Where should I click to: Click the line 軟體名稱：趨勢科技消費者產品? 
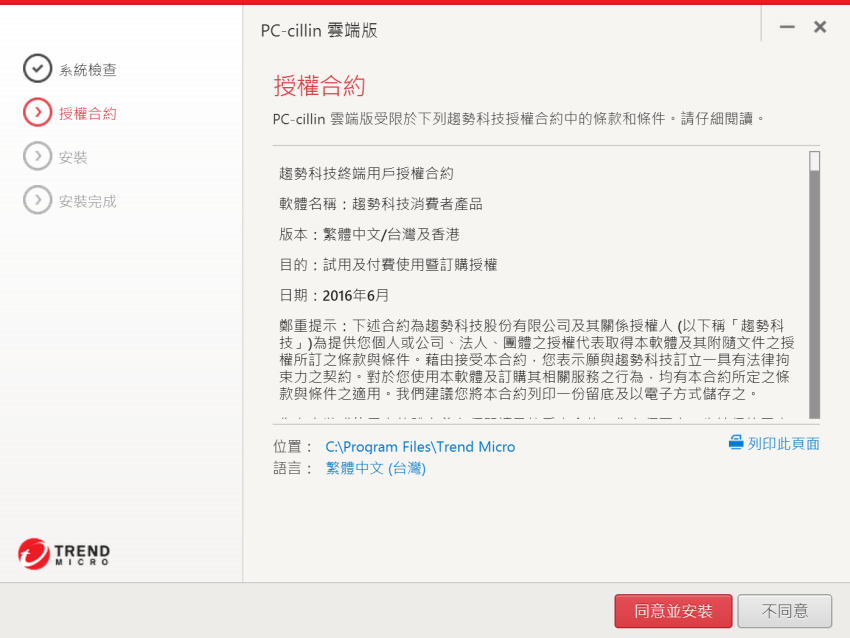tap(381, 204)
